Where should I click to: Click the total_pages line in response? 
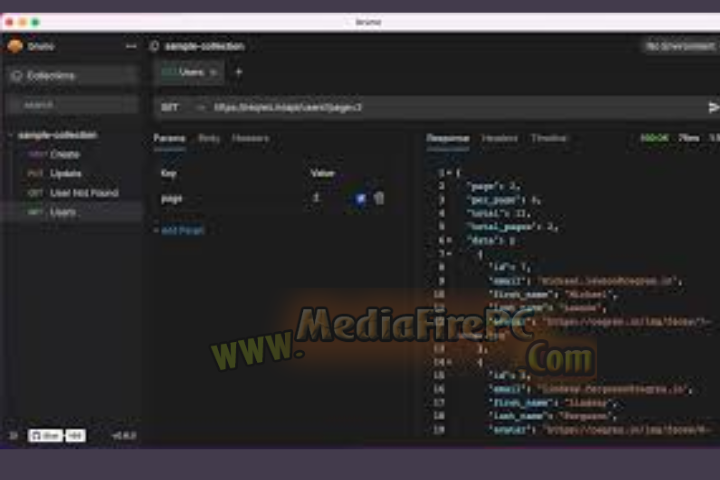coord(512,227)
